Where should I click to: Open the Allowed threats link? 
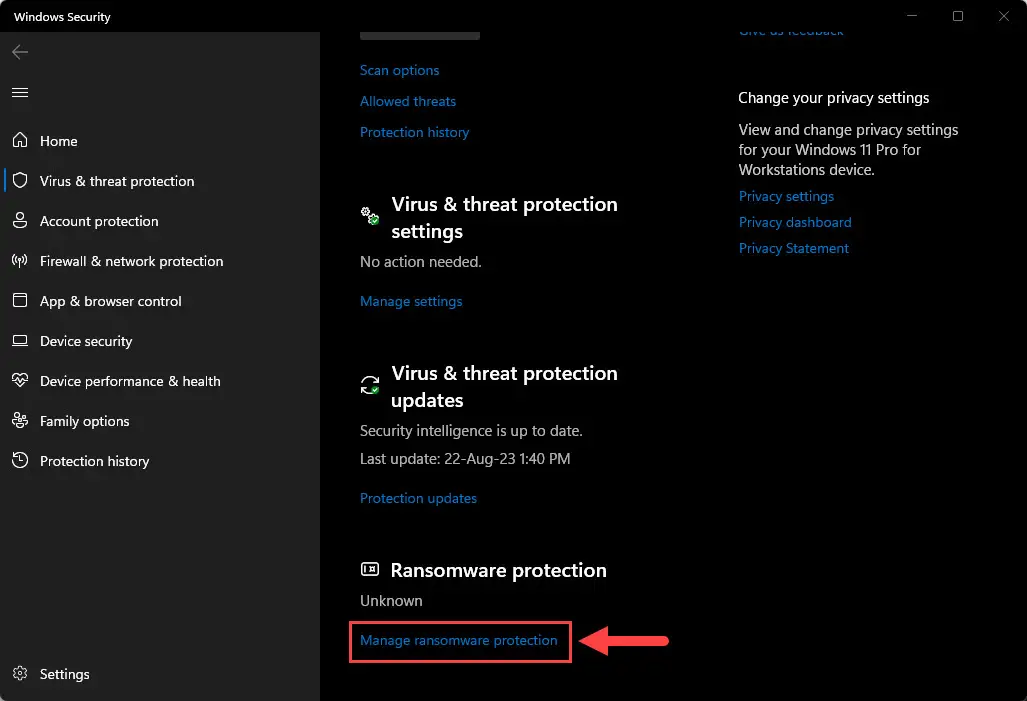point(407,101)
